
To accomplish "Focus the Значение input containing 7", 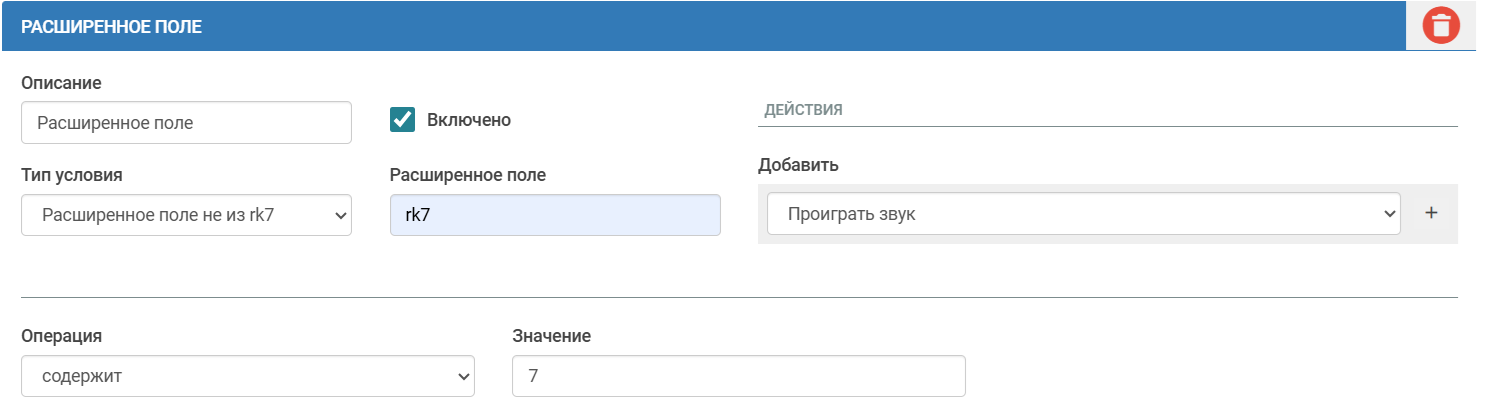I will click(x=738, y=376).
